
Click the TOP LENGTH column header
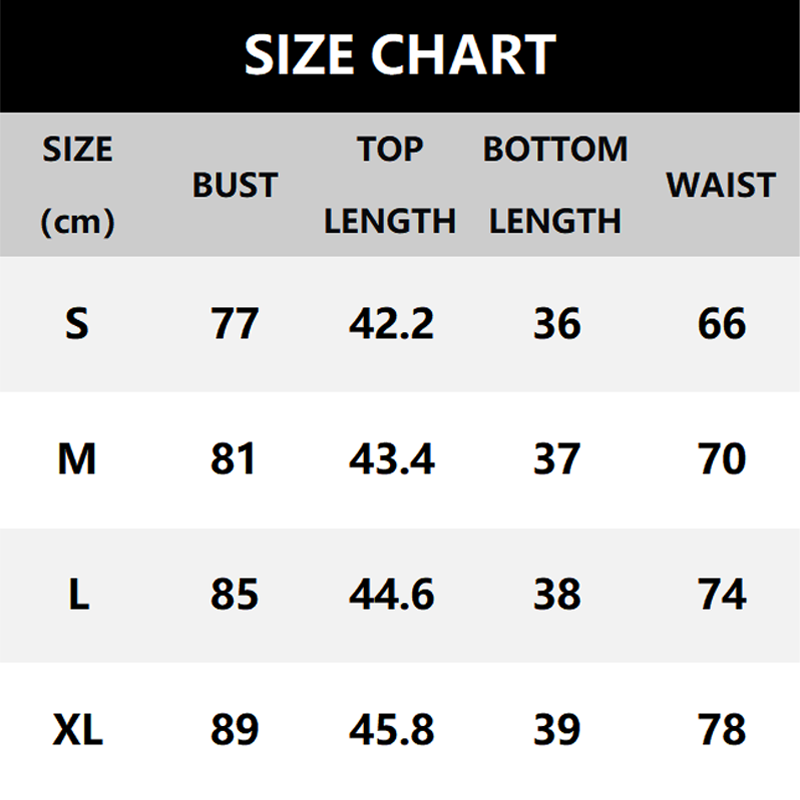390,185
